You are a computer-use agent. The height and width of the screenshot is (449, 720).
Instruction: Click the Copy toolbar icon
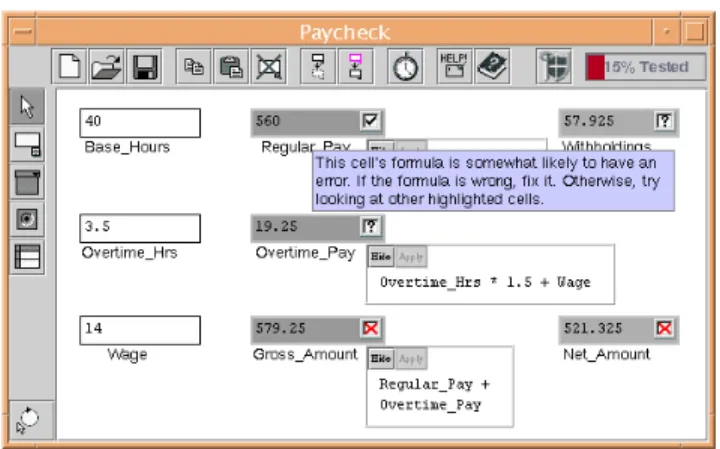click(194, 67)
